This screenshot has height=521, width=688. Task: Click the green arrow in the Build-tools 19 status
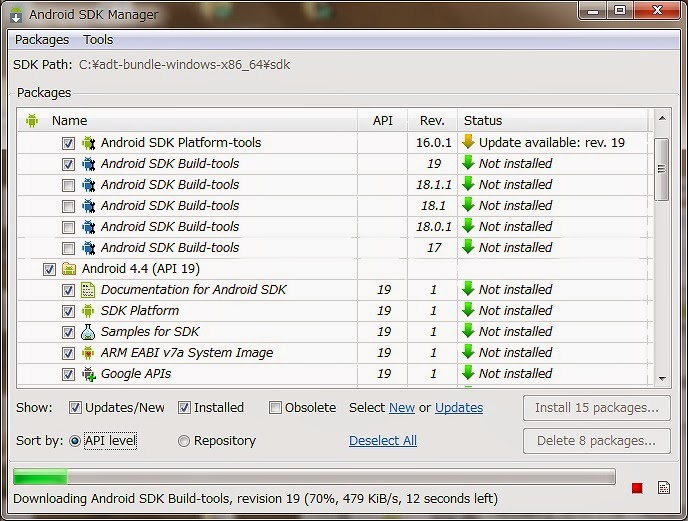468,163
